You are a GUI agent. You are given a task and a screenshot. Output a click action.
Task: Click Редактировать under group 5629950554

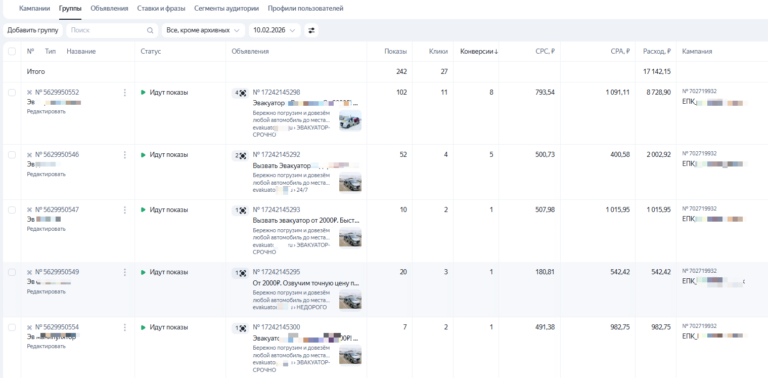(46, 347)
